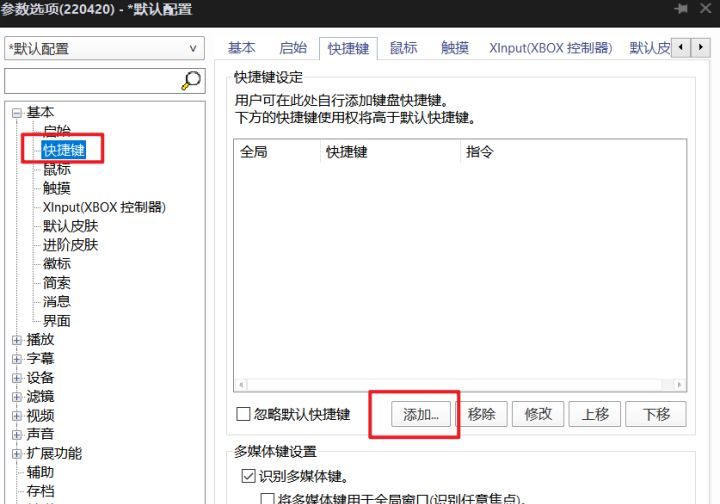This screenshot has width=720, height=504.
Task: Click the 快捷键 column header
Action: [x=390, y=152]
